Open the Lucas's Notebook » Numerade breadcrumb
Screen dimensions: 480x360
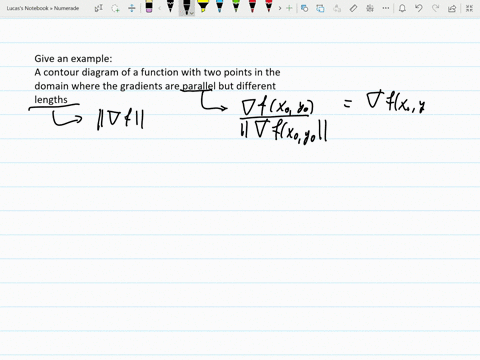pyautogui.click(x=43, y=8)
